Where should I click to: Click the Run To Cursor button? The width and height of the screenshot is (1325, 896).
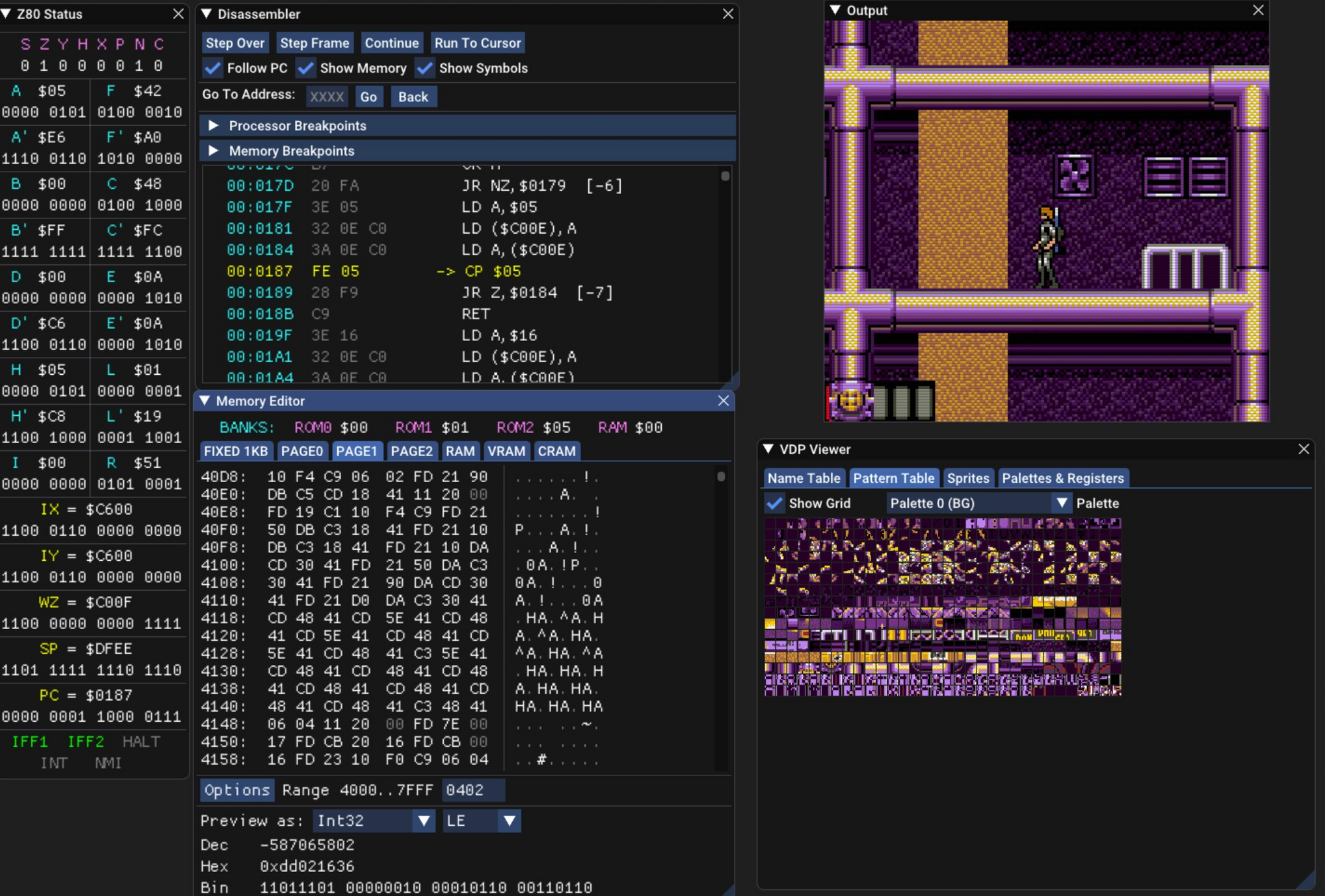point(478,43)
